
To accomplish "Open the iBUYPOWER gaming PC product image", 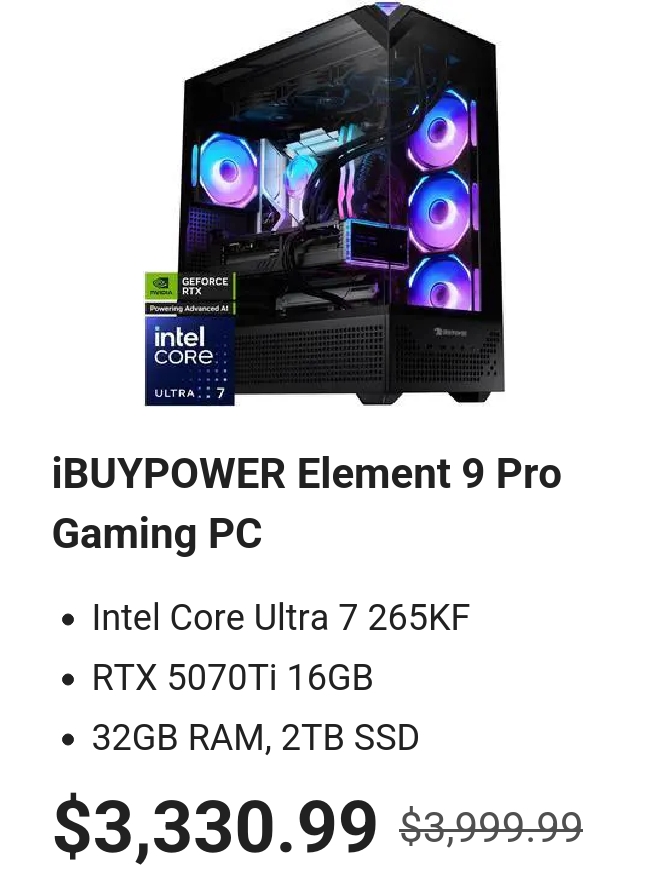I will point(324,204).
